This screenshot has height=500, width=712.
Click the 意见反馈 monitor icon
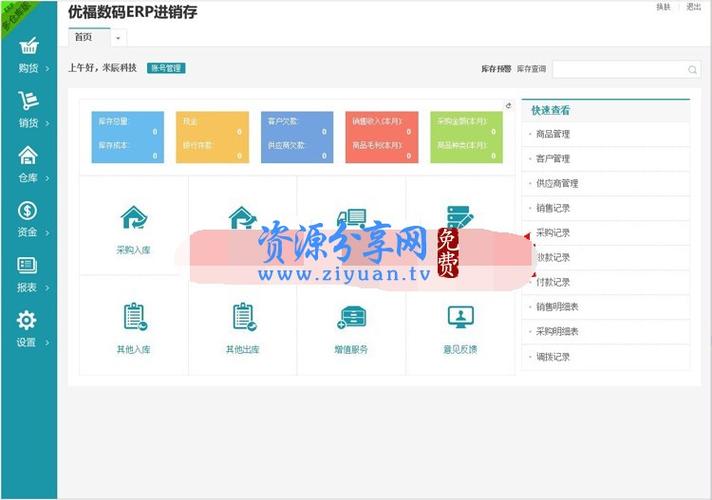(460, 317)
